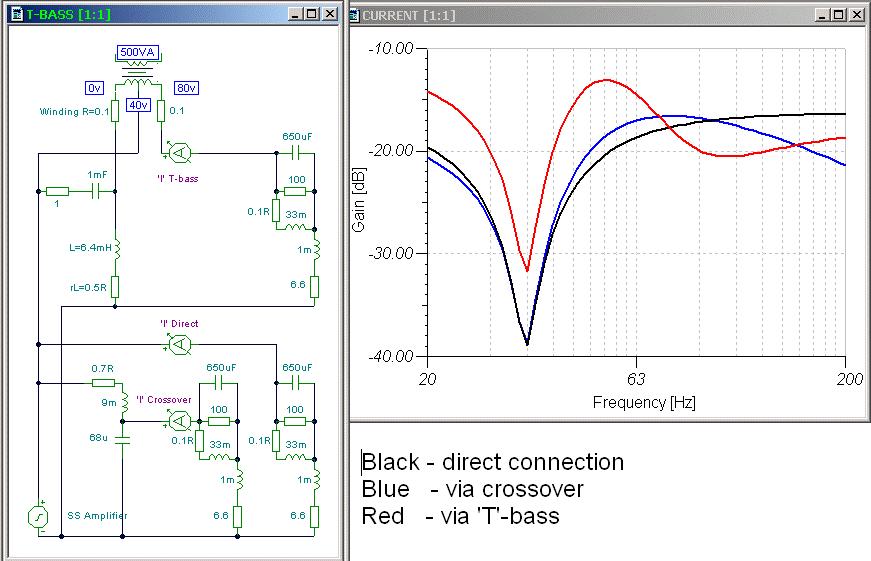871x561 pixels.
Task: Select the 68u capacitor symbol
Action: pos(122,440)
